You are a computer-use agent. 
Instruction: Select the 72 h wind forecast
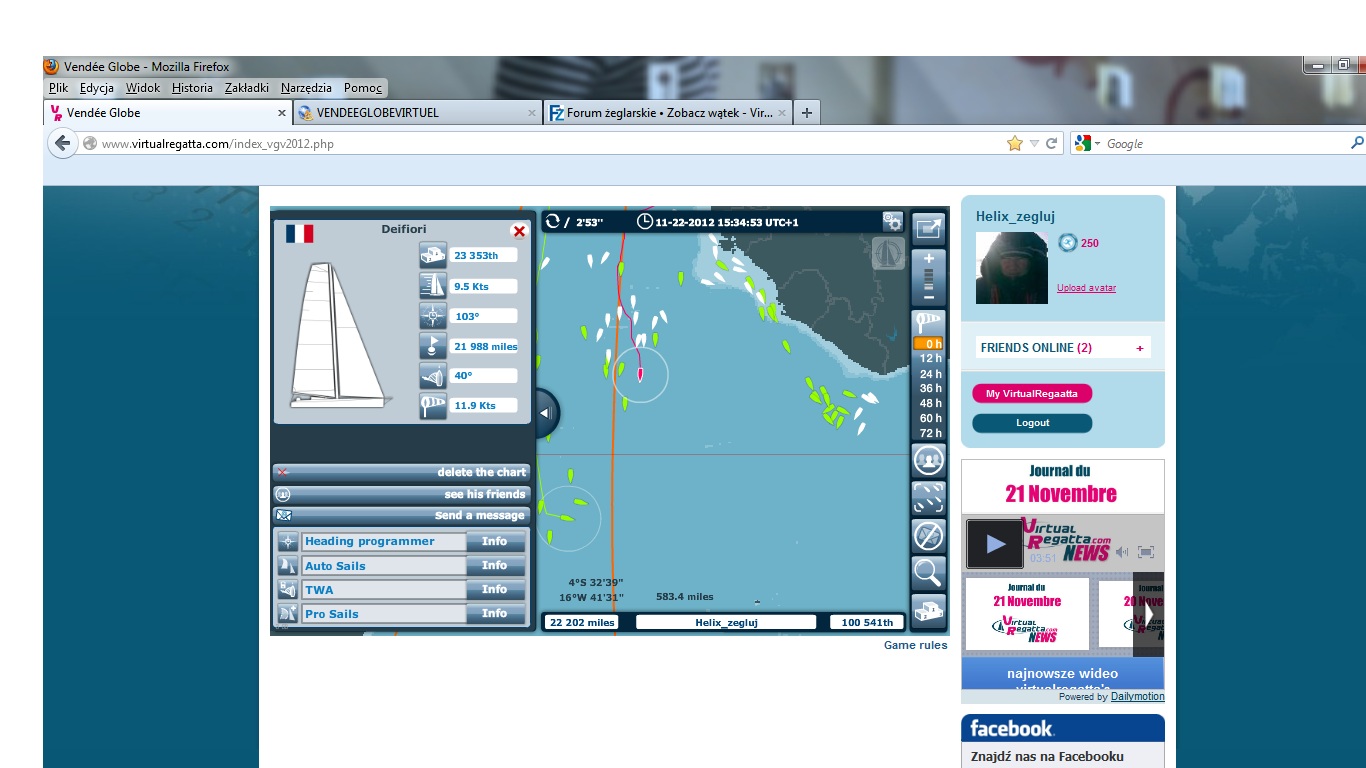click(930, 433)
